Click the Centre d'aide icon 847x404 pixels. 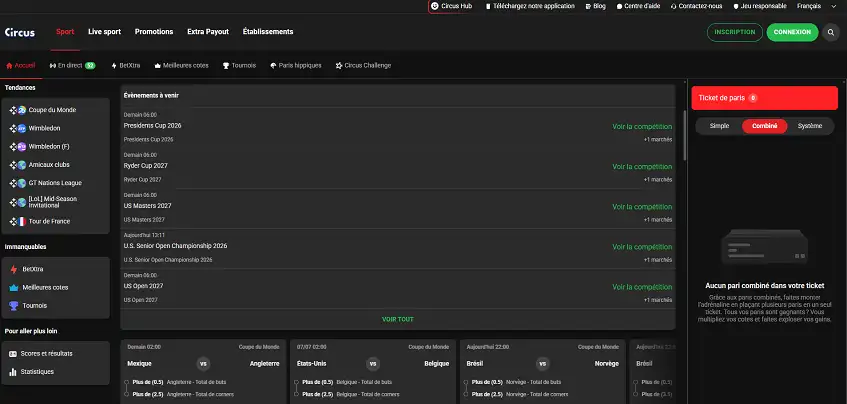(619, 6)
